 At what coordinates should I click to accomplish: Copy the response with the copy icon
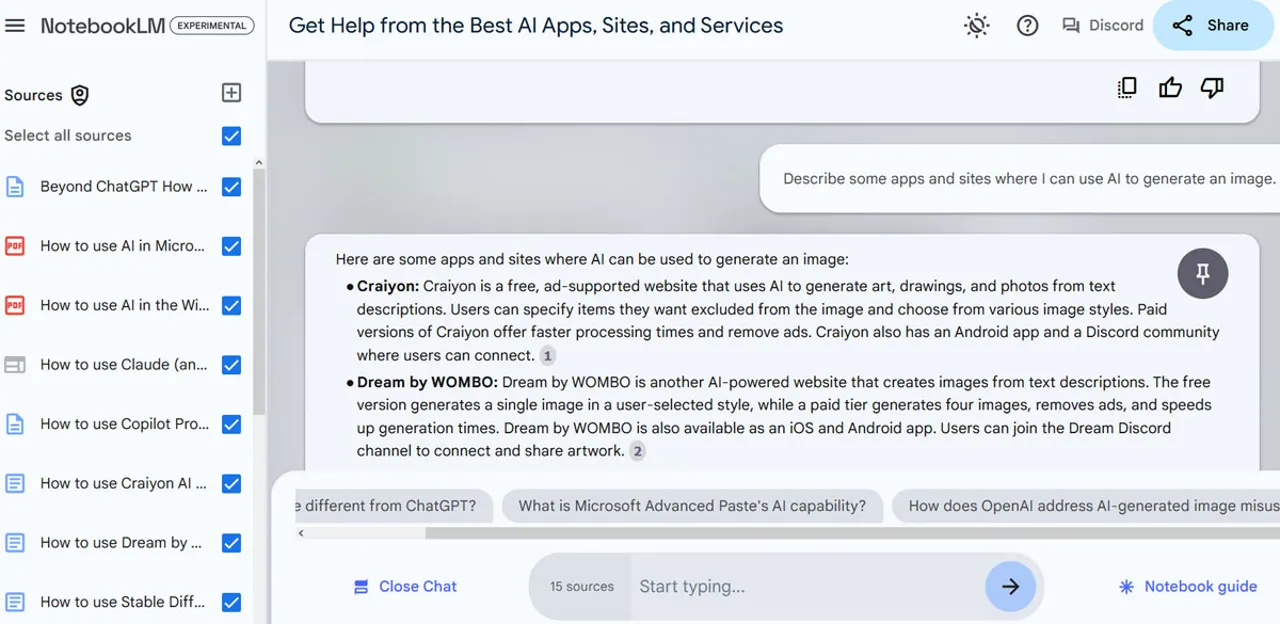(1127, 88)
